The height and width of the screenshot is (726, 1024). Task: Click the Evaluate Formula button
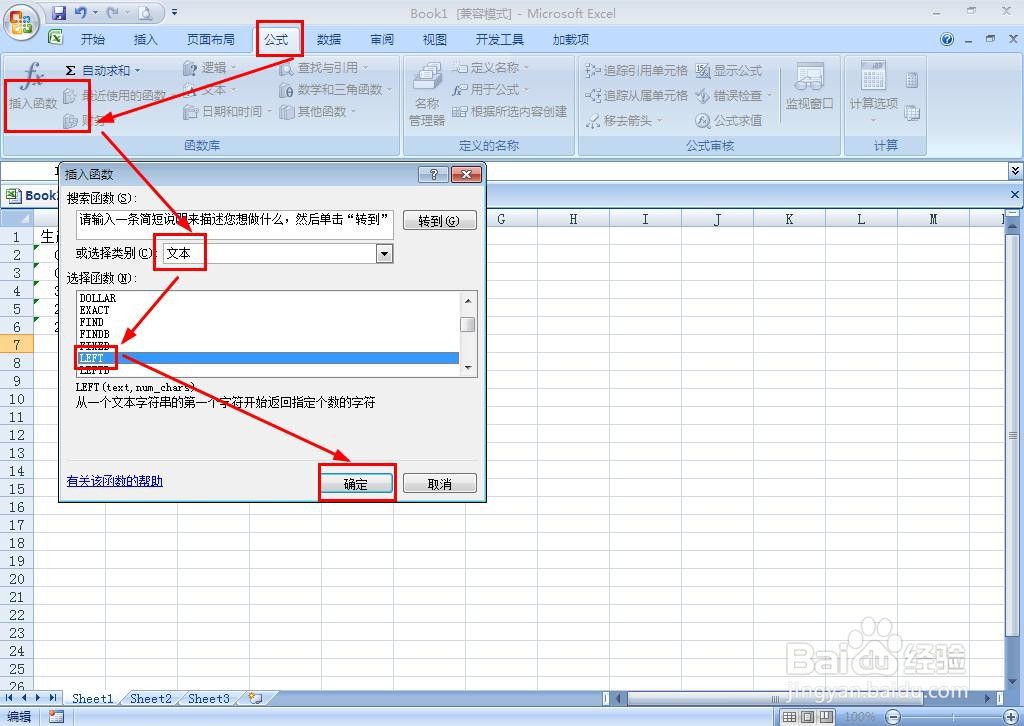[x=728, y=120]
